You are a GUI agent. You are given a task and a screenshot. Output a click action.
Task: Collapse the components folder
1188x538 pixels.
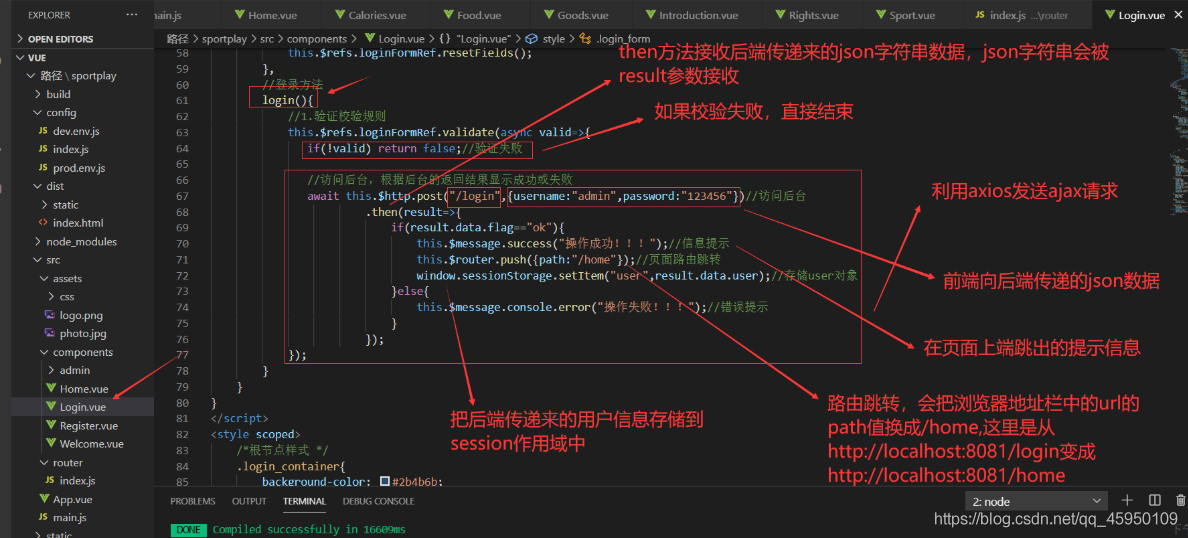click(83, 352)
